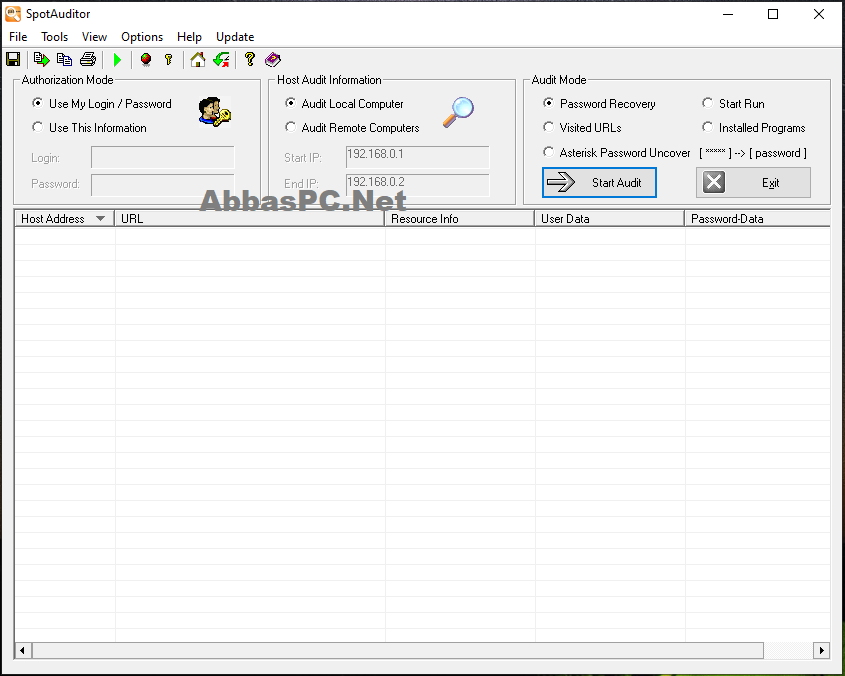This screenshot has height=676, width=845.
Task: Click the yellow key toolbar icon
Action: click(169, 59)
